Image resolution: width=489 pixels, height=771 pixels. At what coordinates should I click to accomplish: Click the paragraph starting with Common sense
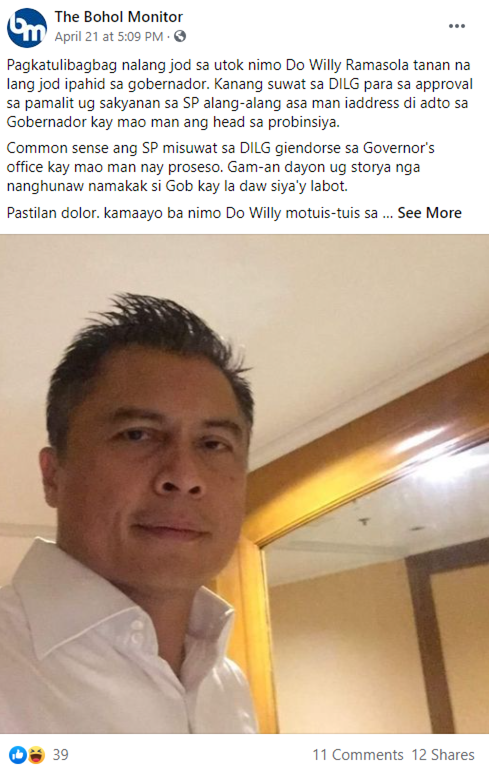221,167
